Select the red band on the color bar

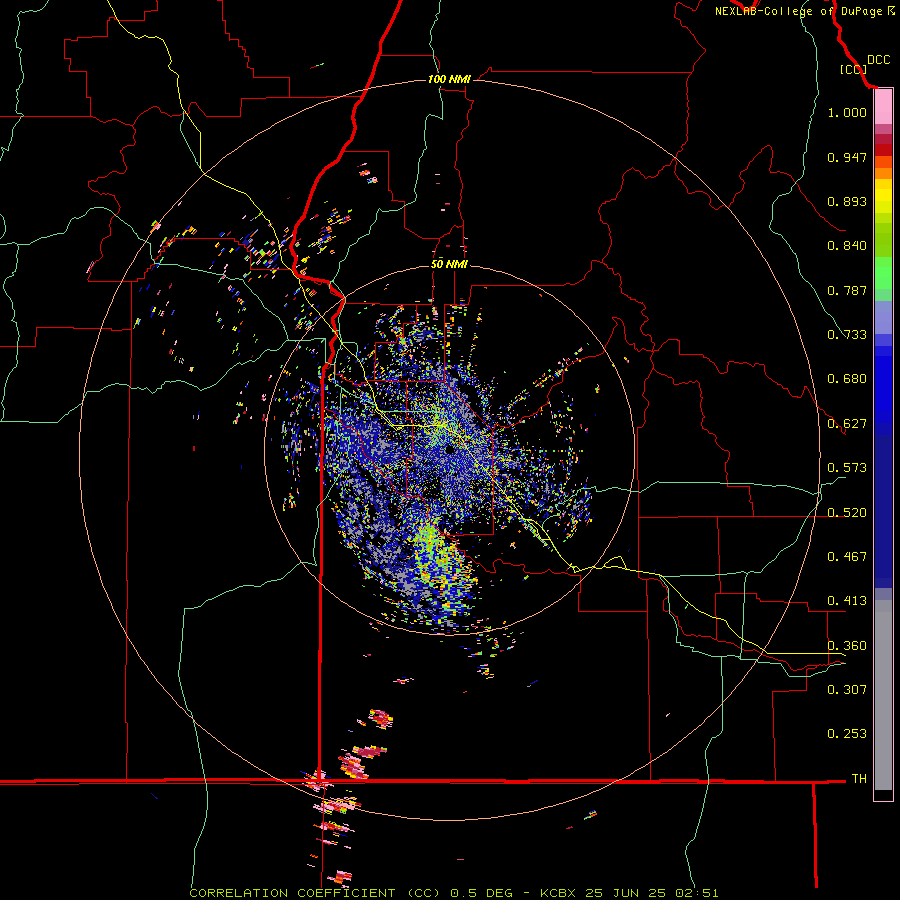click(883, 150)
